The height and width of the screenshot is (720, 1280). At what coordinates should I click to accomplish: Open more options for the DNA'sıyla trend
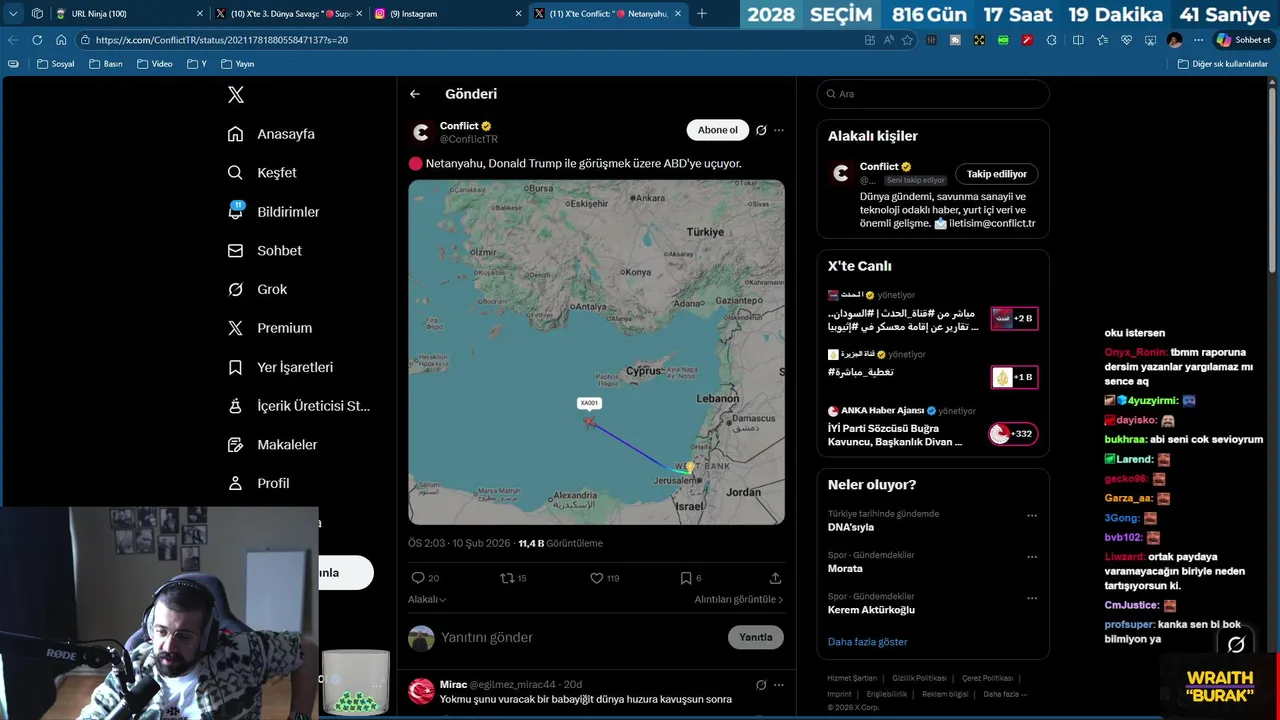click(1032, 516)
